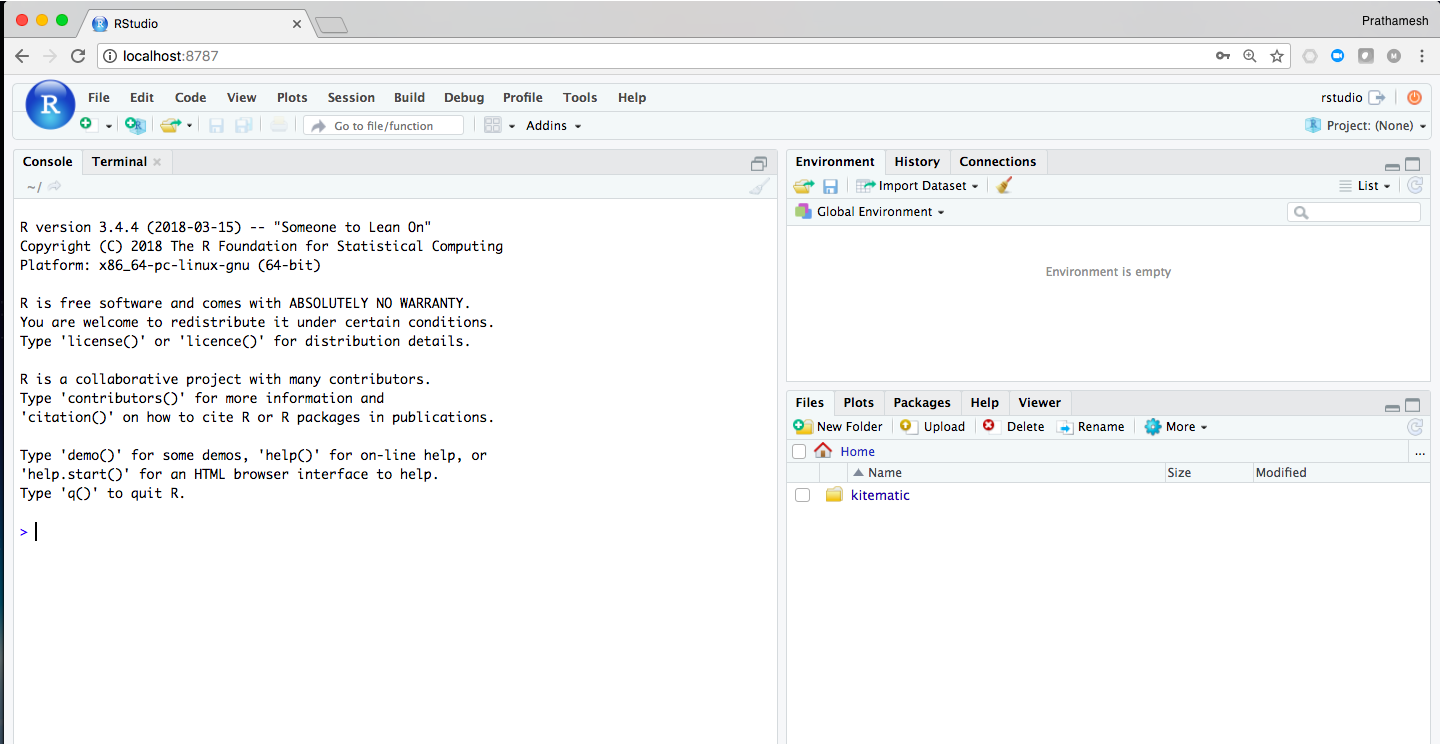
Task: Click the Environment search box
Action: [1353, 212]
